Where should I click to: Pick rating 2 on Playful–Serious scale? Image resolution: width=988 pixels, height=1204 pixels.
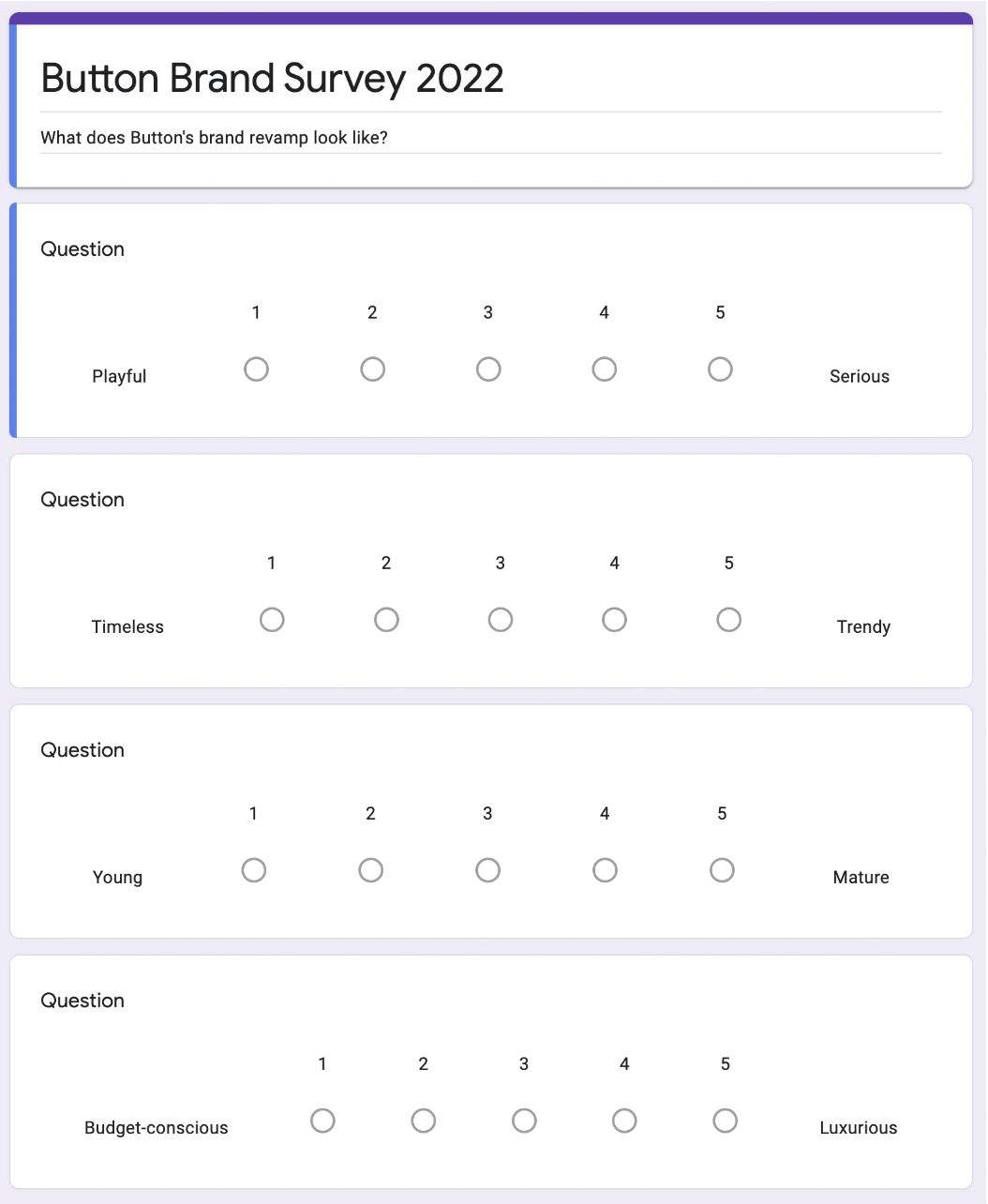click(x=372, y=369)
